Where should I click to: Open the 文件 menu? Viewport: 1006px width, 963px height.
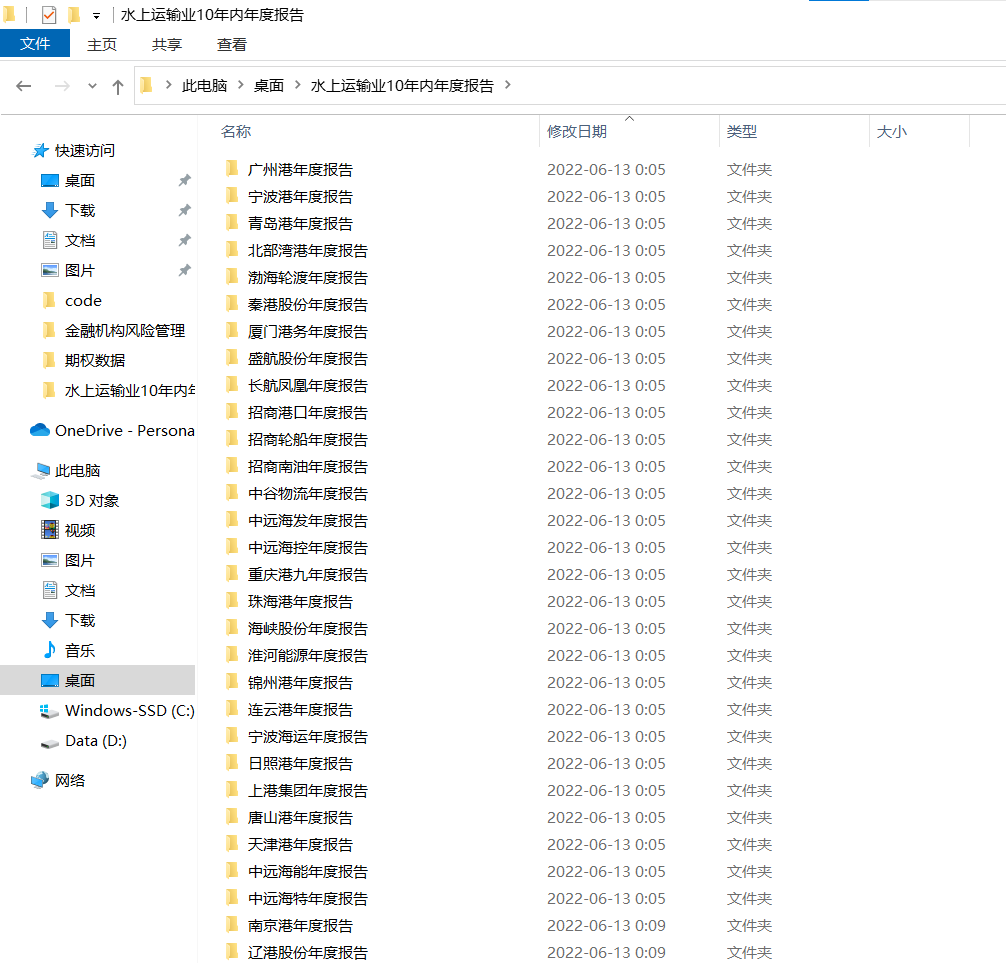click(x=35, y=44)
